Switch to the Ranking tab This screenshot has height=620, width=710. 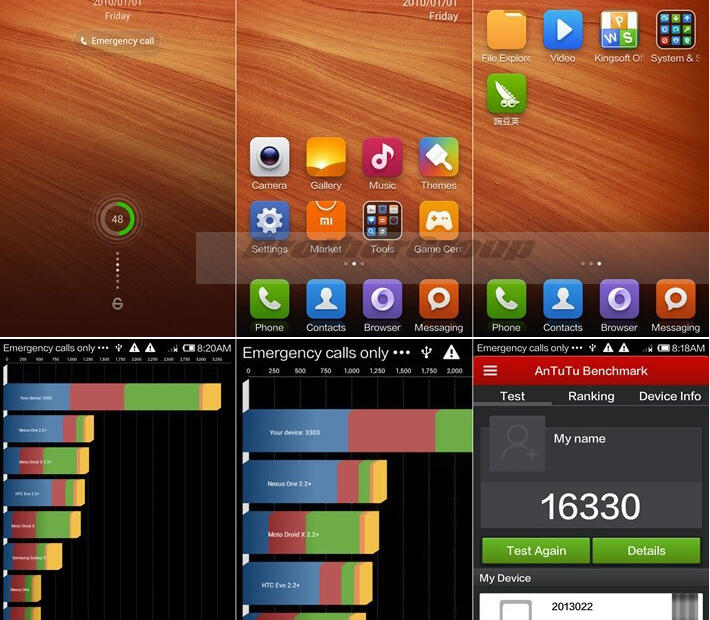591,396
